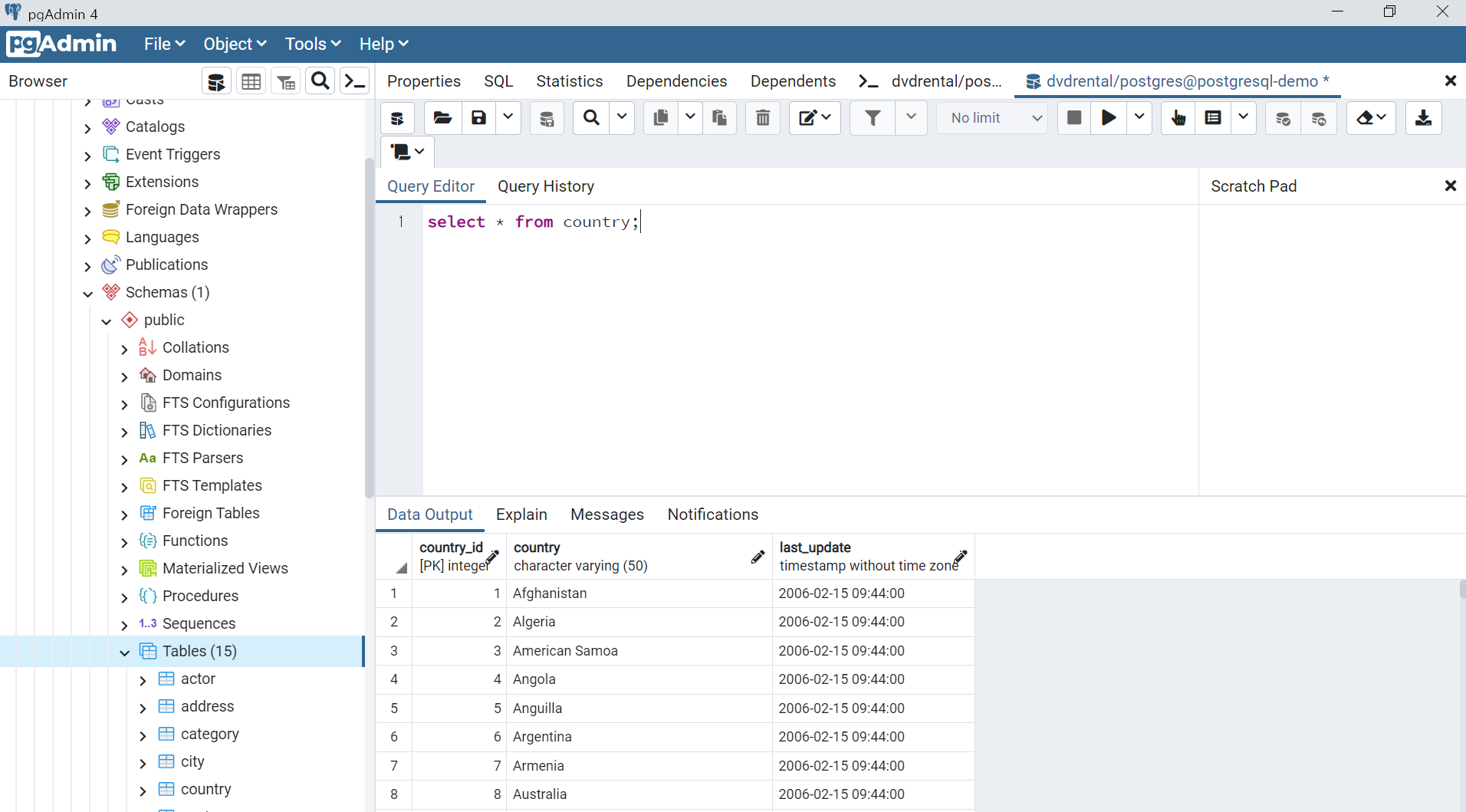Open the Tools menu
1466x812 pixels.
pos(313,44)
